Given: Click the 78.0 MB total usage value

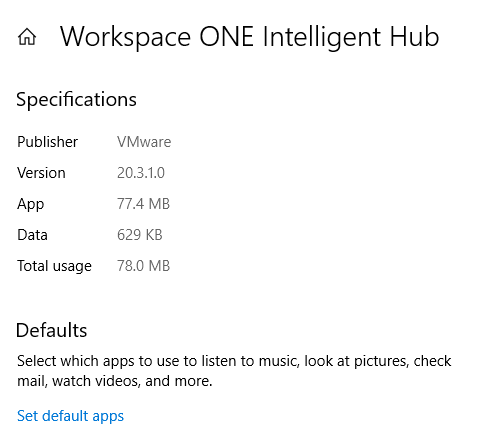Looking at the screenshot, I should coord(143,266).
